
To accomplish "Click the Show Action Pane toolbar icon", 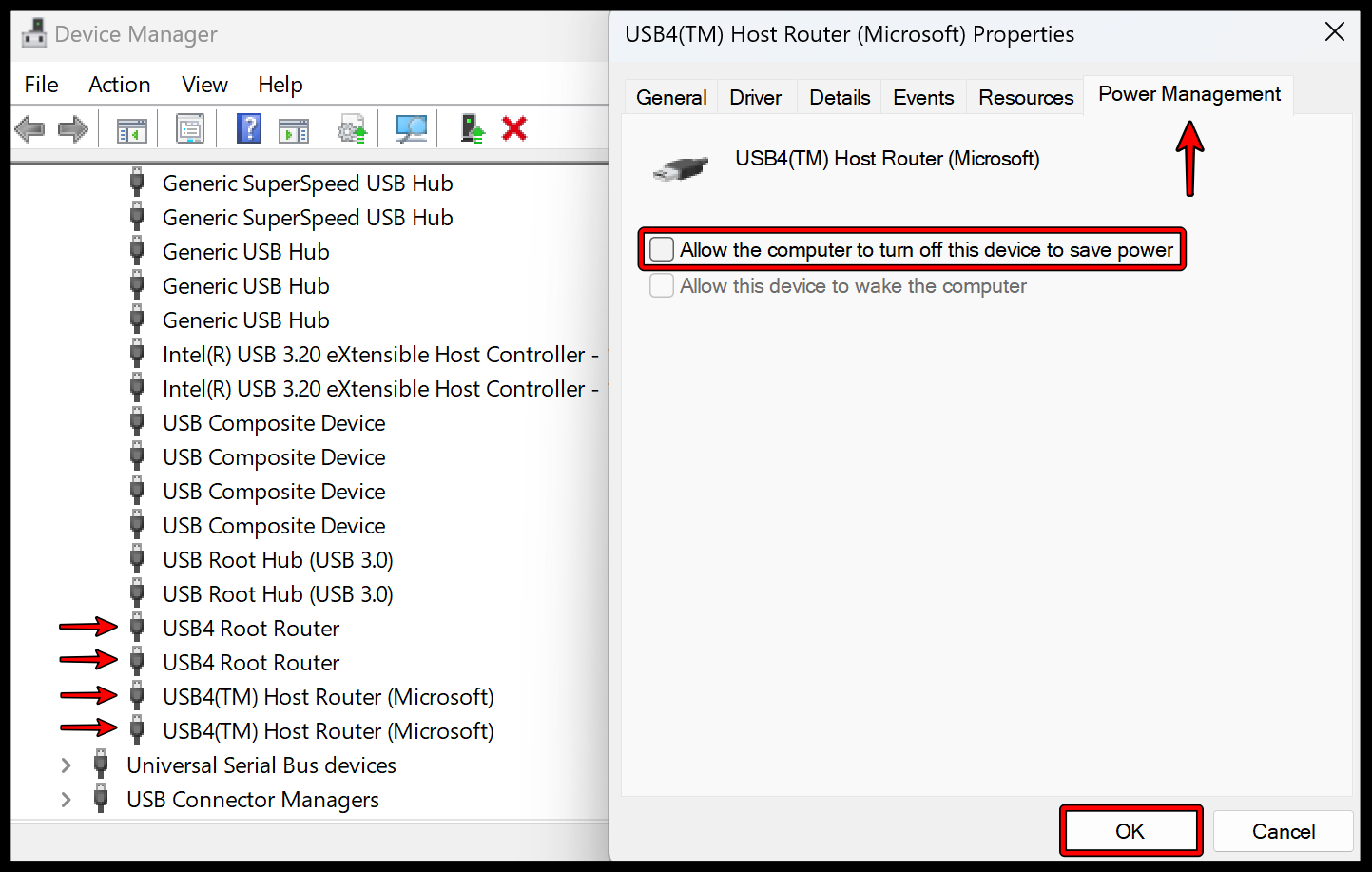I will coord(294,128).
